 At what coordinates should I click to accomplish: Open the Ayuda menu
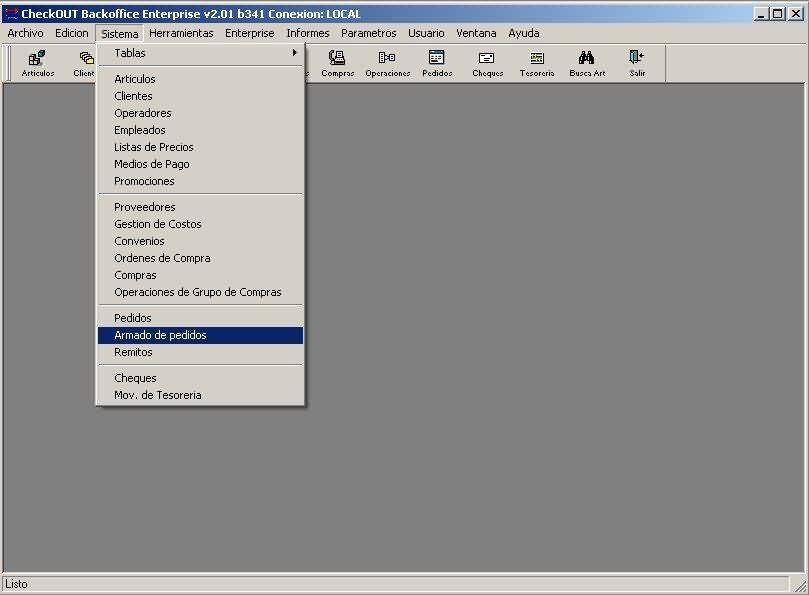point(524,33)
